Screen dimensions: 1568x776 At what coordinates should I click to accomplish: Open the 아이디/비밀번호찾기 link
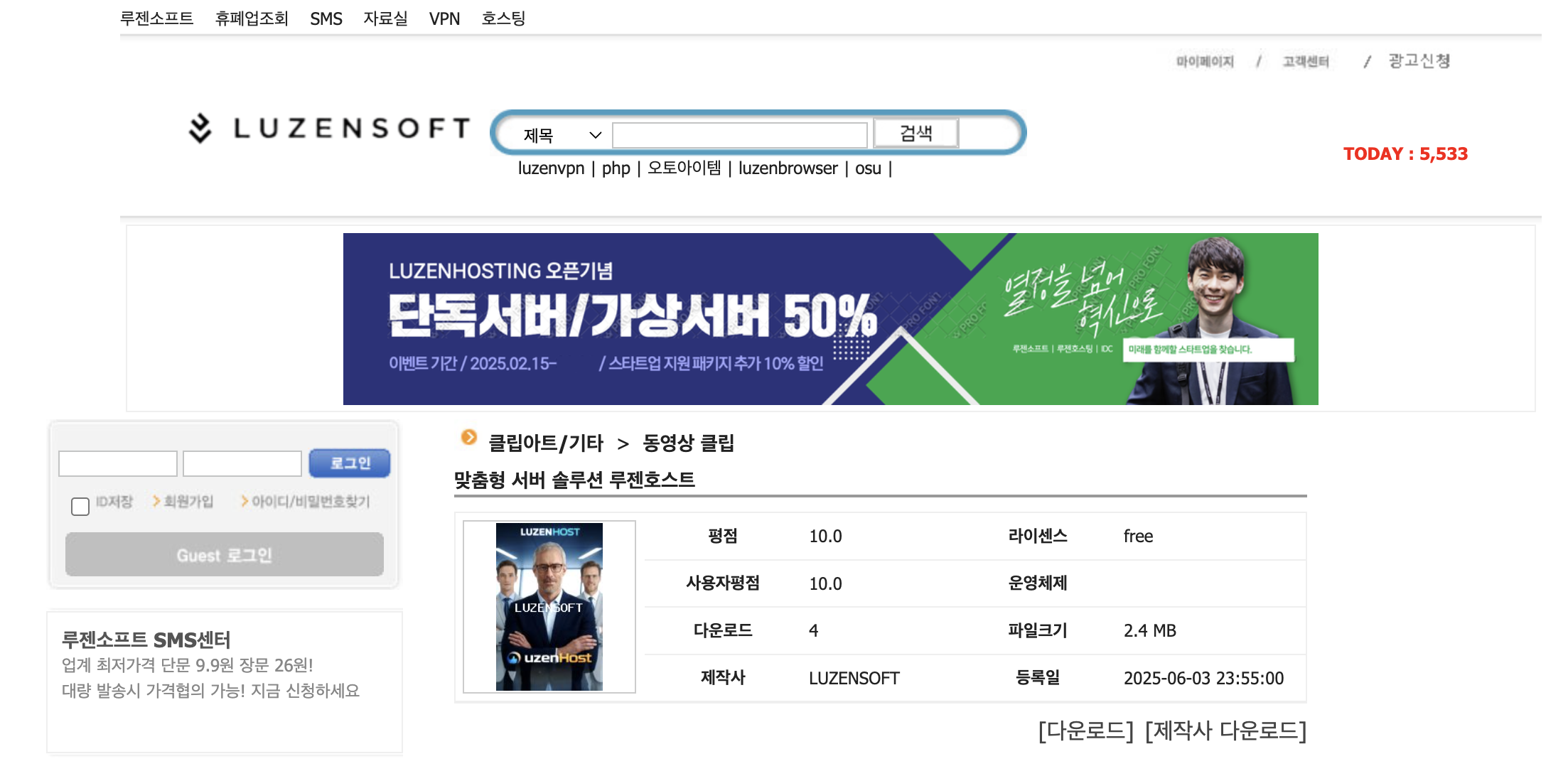click(x=310, y=502)
